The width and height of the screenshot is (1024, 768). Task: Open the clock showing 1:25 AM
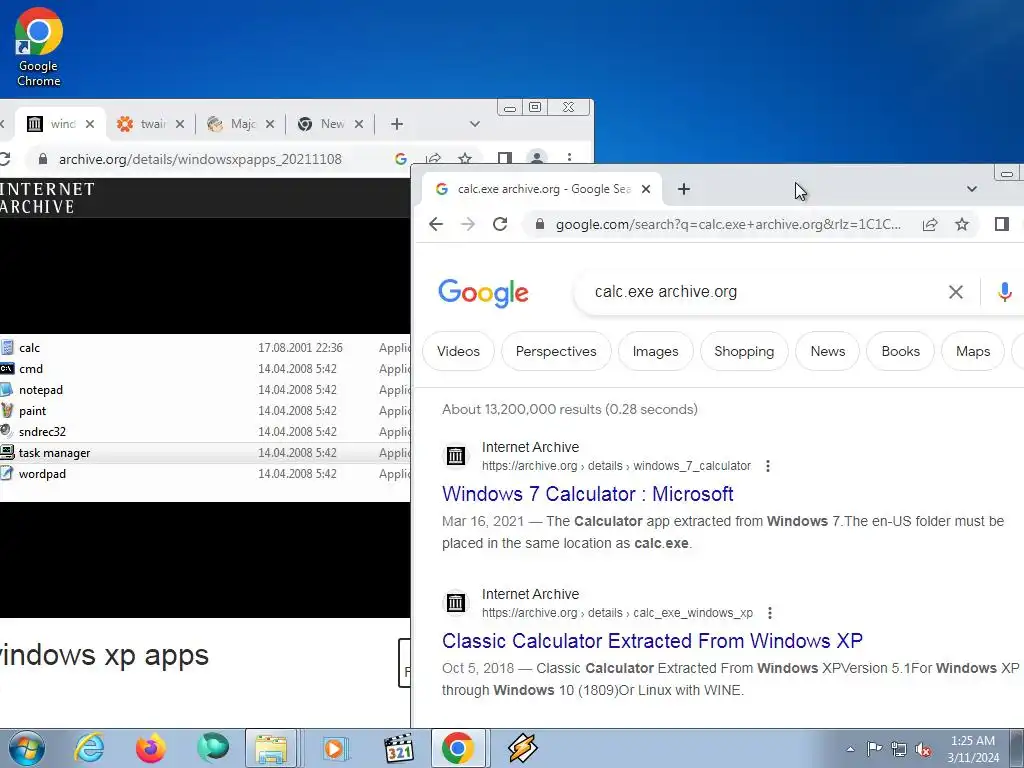tap(973, 749)
